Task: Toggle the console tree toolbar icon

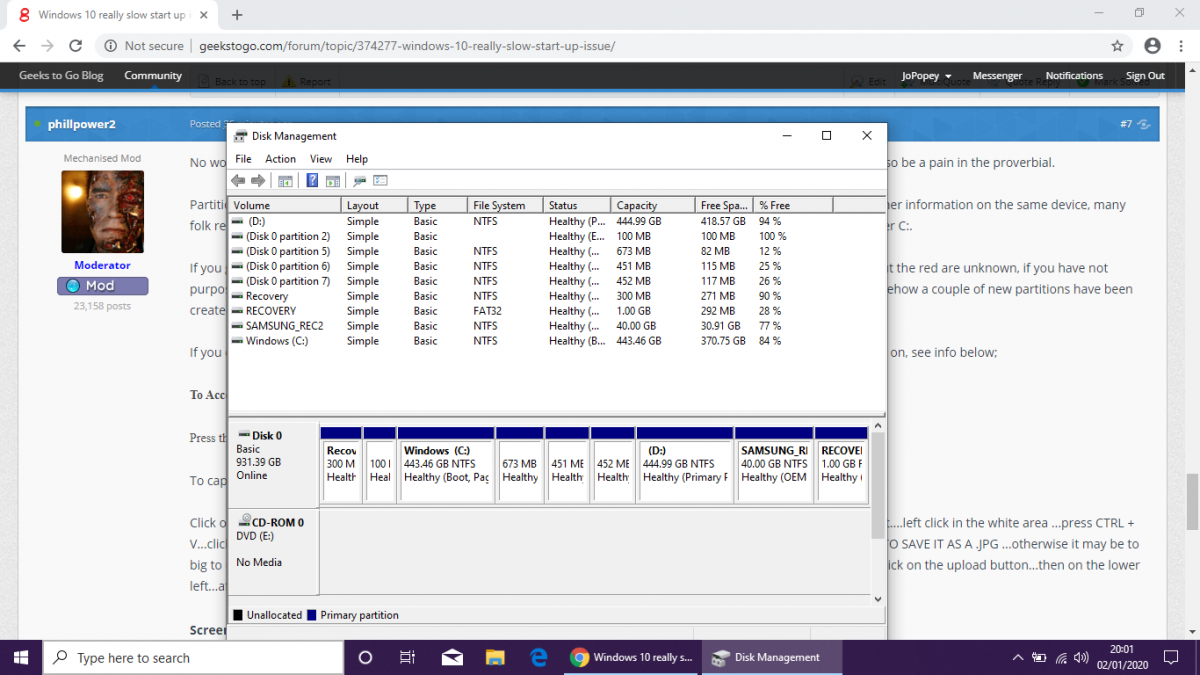Action: (x=285, y=181)
